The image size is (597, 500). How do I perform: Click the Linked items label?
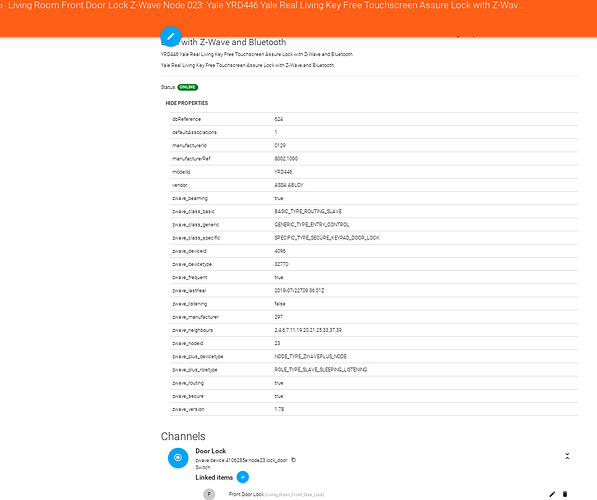pos(214,478)
